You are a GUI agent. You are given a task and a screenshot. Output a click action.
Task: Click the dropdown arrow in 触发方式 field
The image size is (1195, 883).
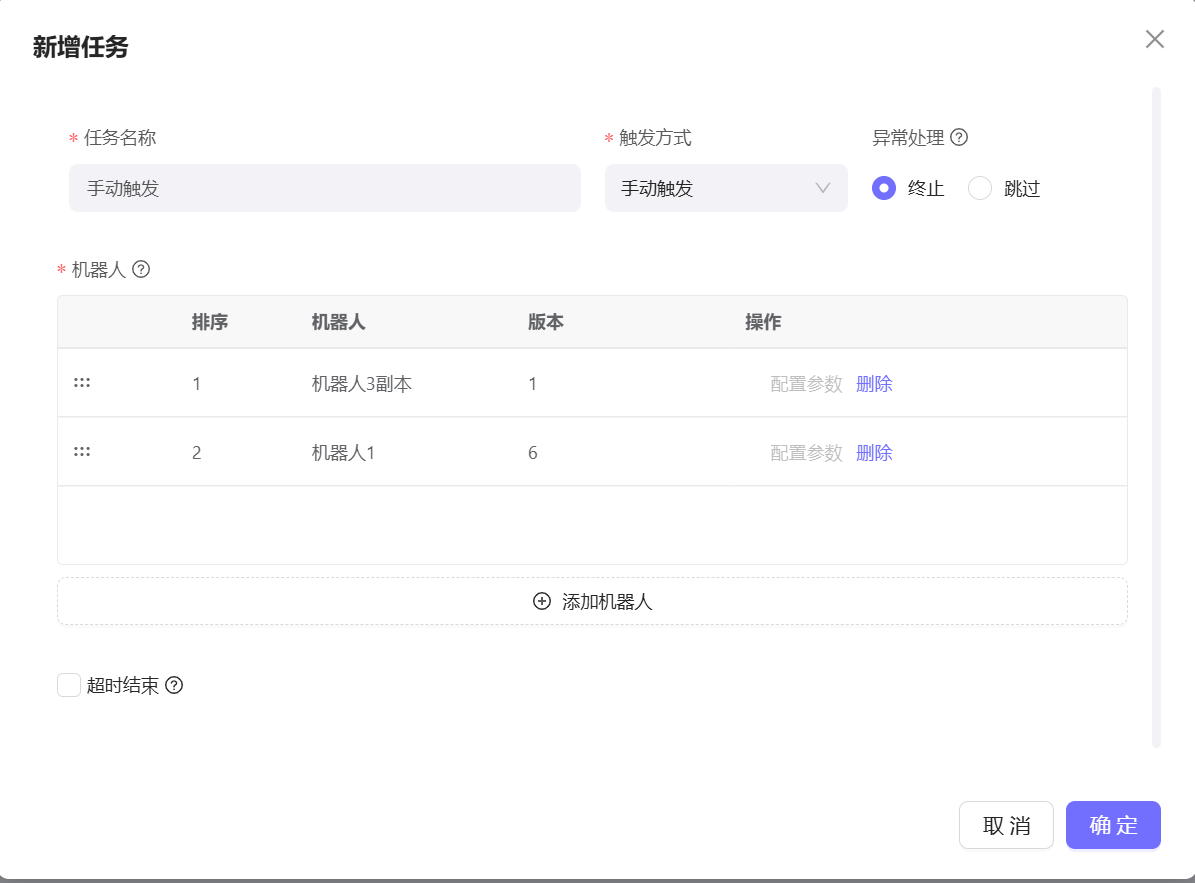822,188
